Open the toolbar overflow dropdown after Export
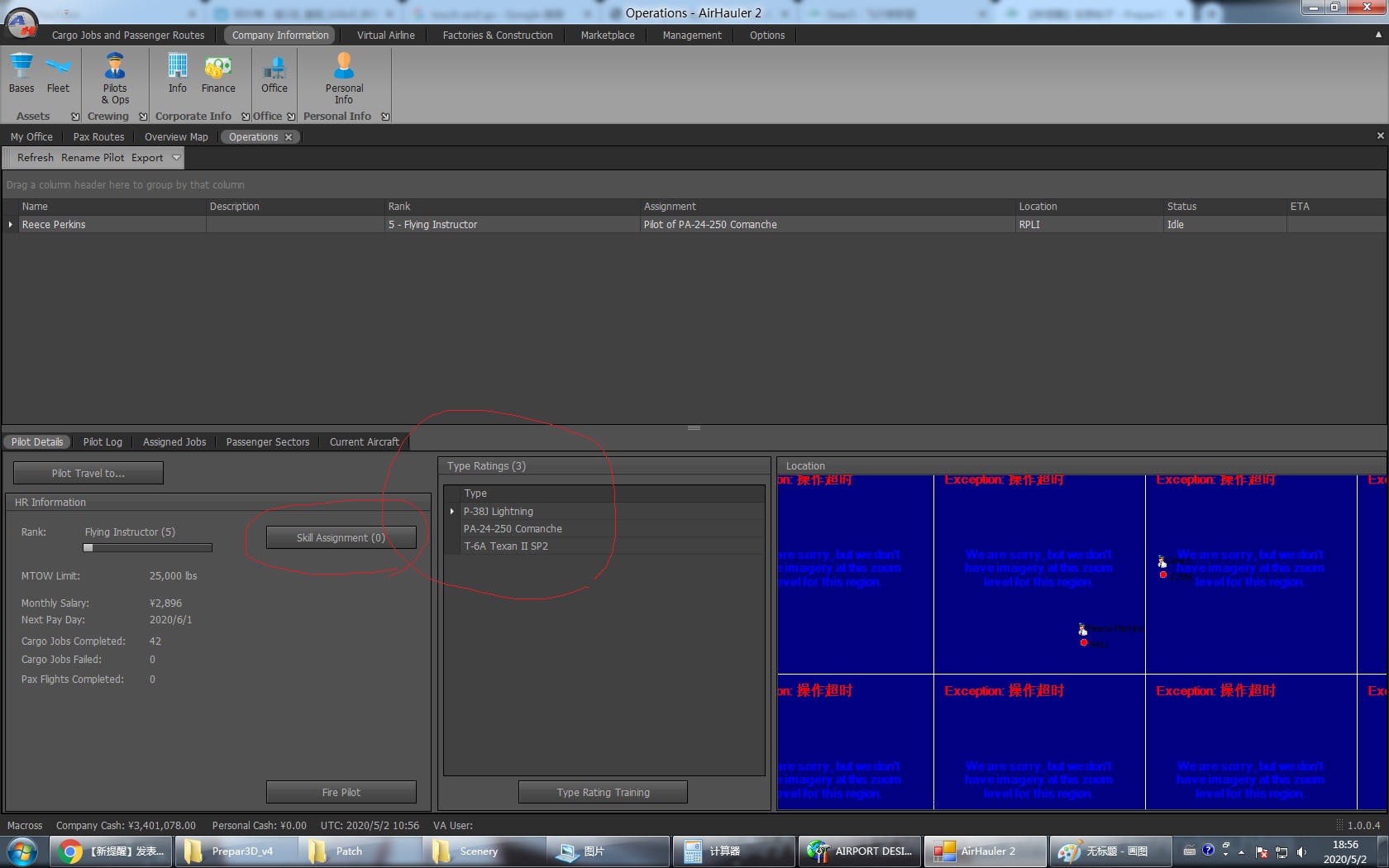 point(176,158)
